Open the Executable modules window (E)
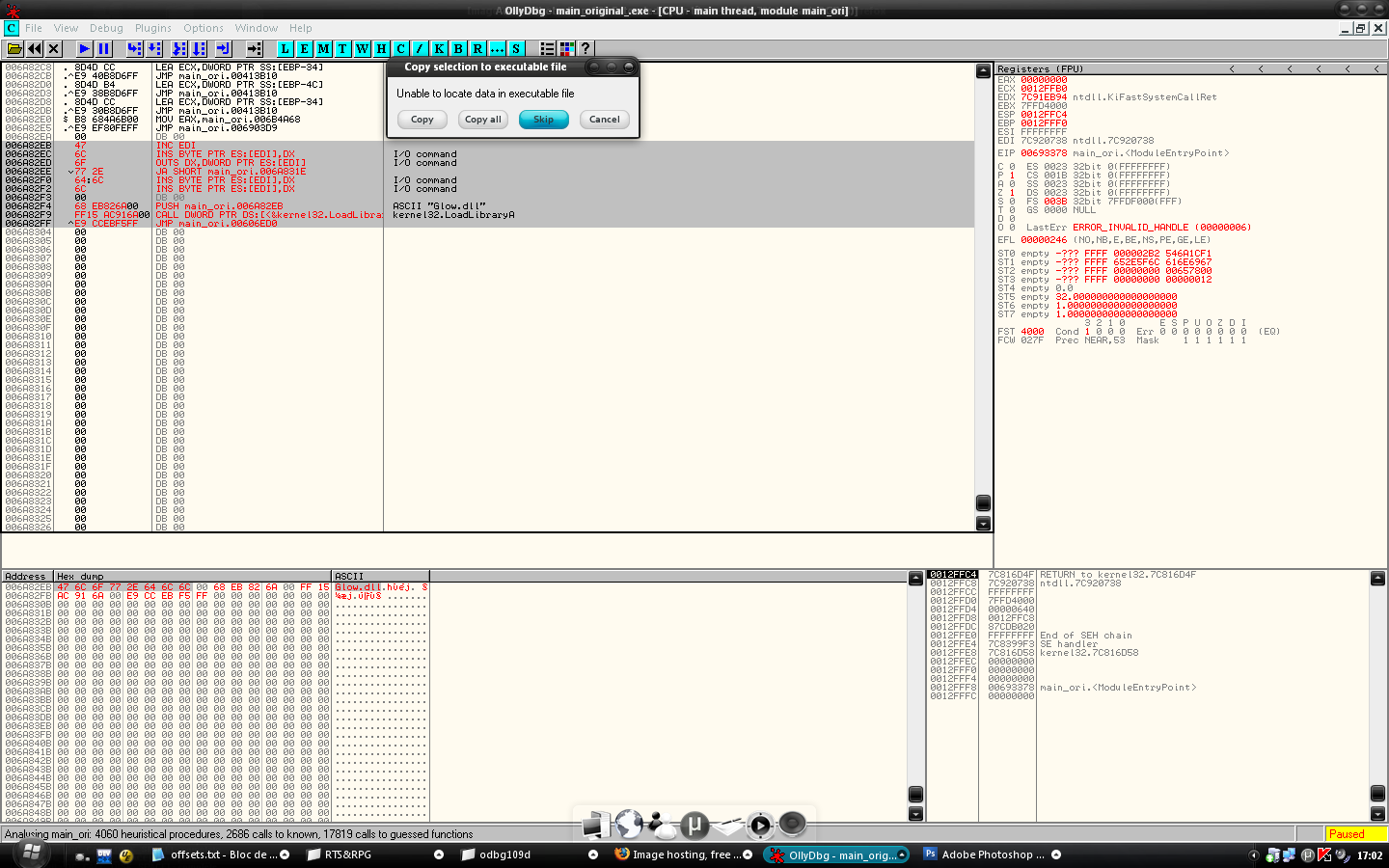This screenshot has height=868, width=1389. 304,48
